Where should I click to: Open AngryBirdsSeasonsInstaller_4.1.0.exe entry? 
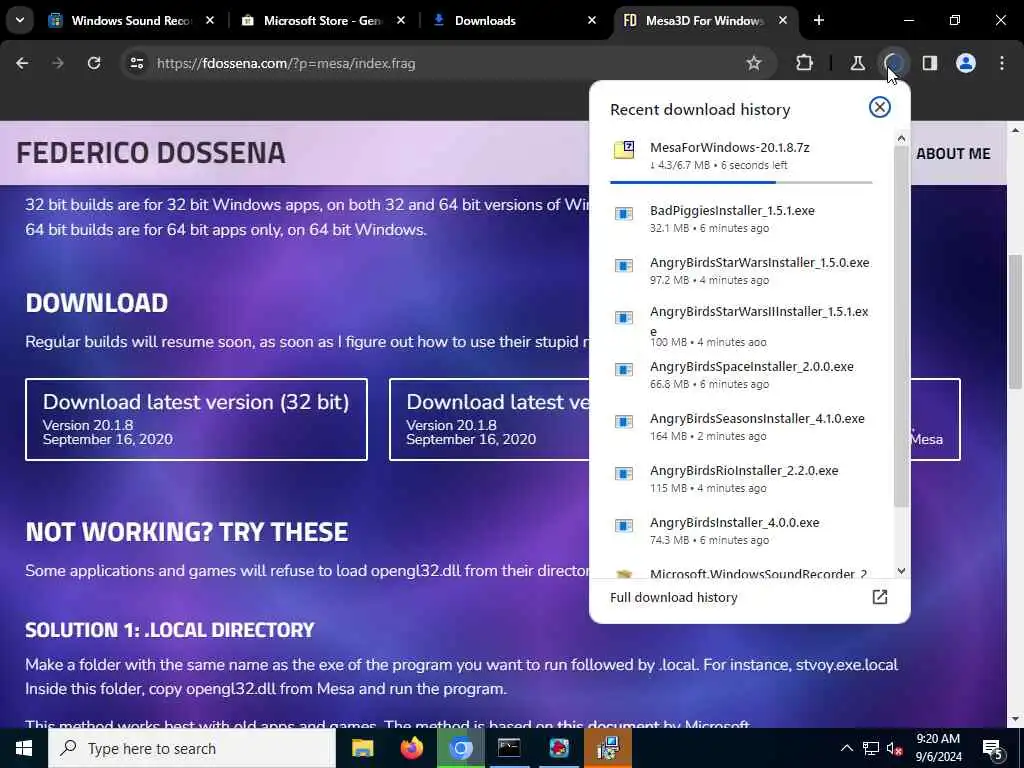point(741,426)
